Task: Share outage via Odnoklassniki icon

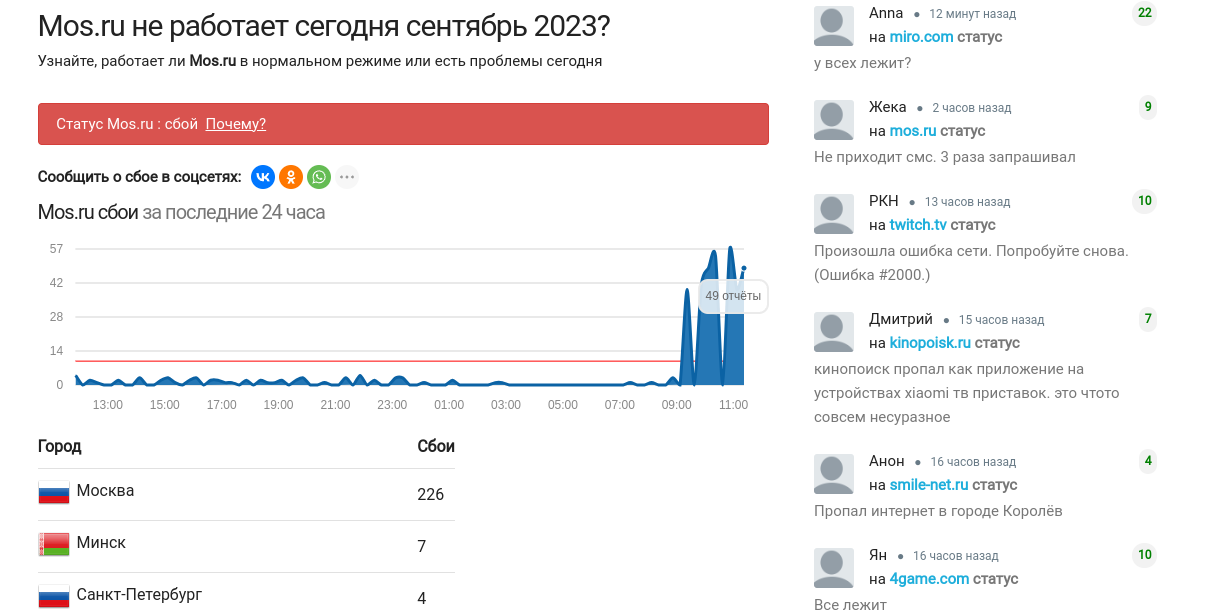Action: (x=291, y=177)
